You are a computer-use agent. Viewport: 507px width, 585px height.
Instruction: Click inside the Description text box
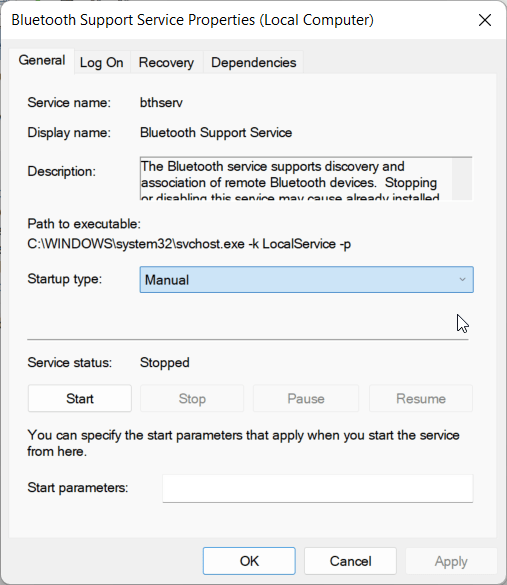coord(296,179)
